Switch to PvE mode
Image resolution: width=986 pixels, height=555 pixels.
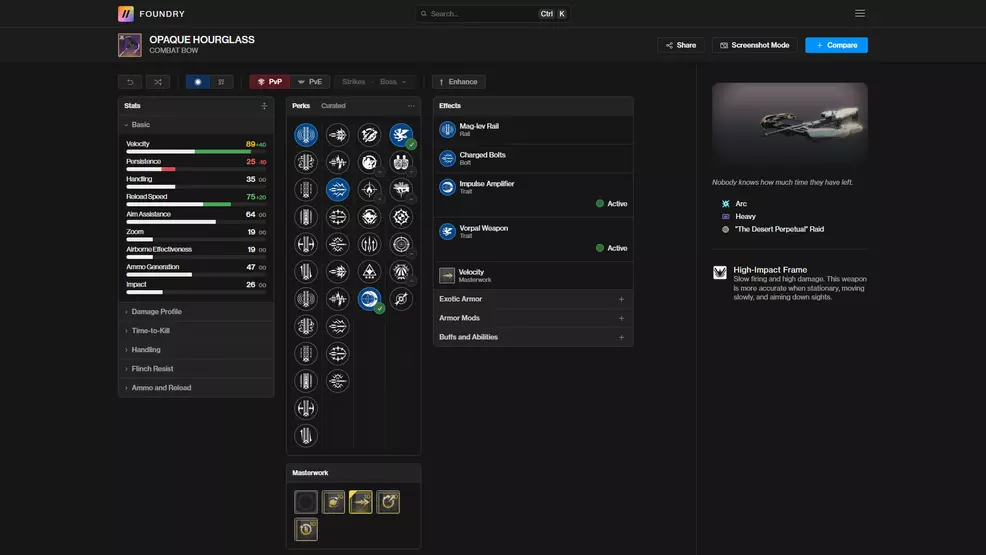310,82
